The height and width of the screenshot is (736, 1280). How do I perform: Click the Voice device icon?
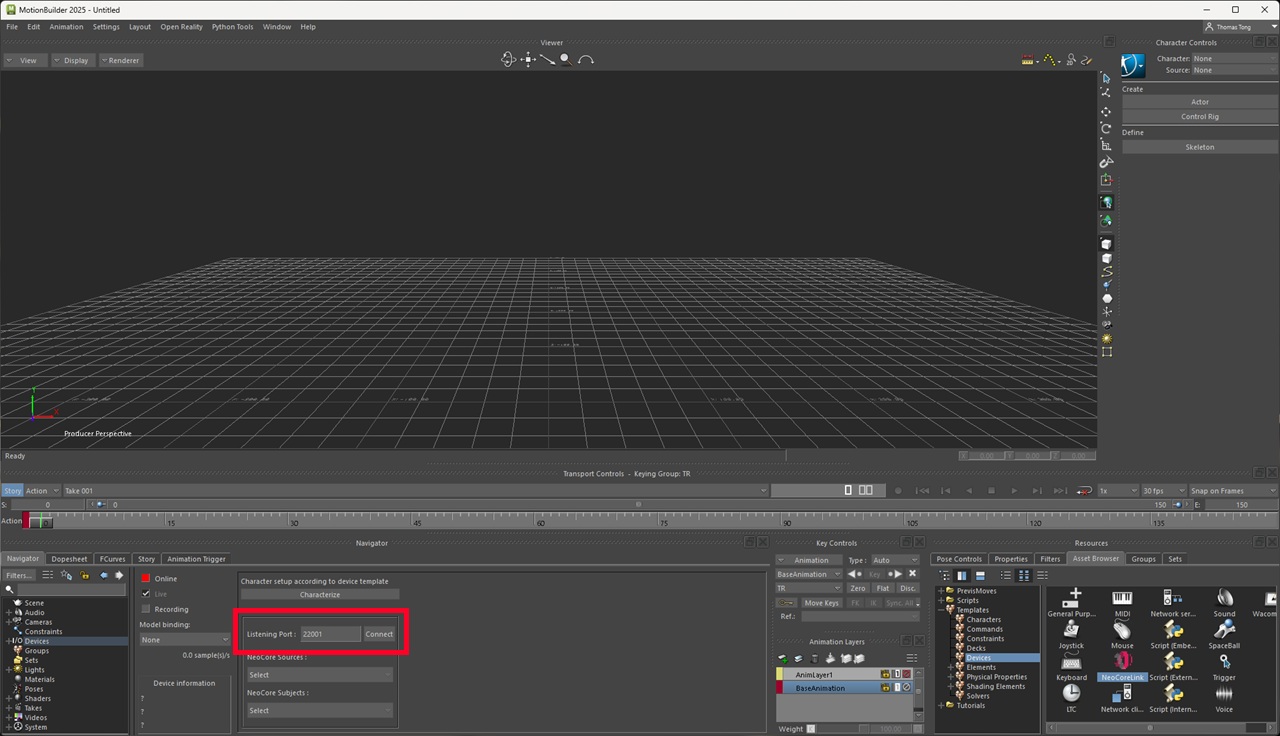[x=1224, y=694]
